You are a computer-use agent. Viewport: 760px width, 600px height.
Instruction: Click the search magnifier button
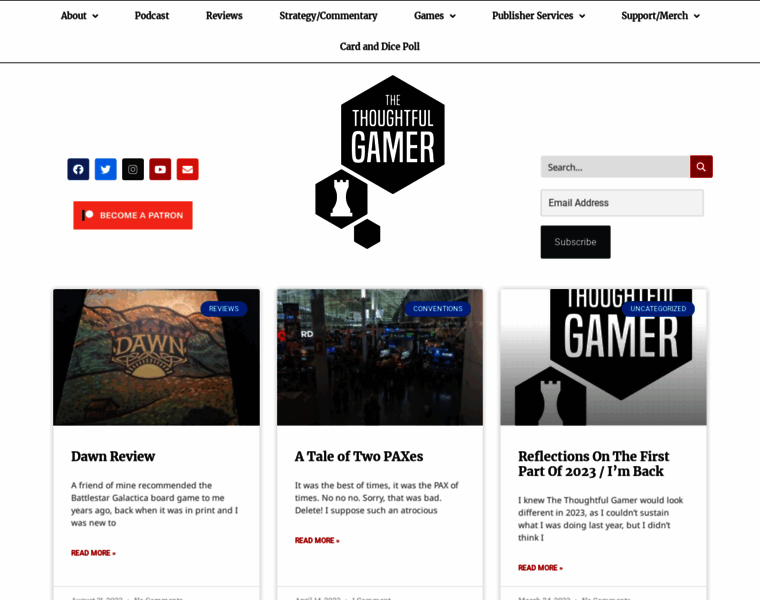coord(701,167)
